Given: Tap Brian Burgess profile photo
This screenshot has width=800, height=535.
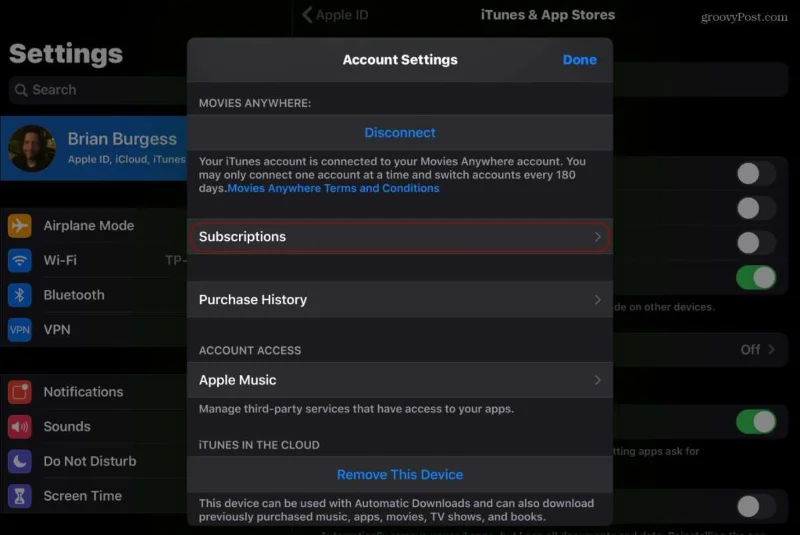Looking at the screenshot, I should [32, 148].
